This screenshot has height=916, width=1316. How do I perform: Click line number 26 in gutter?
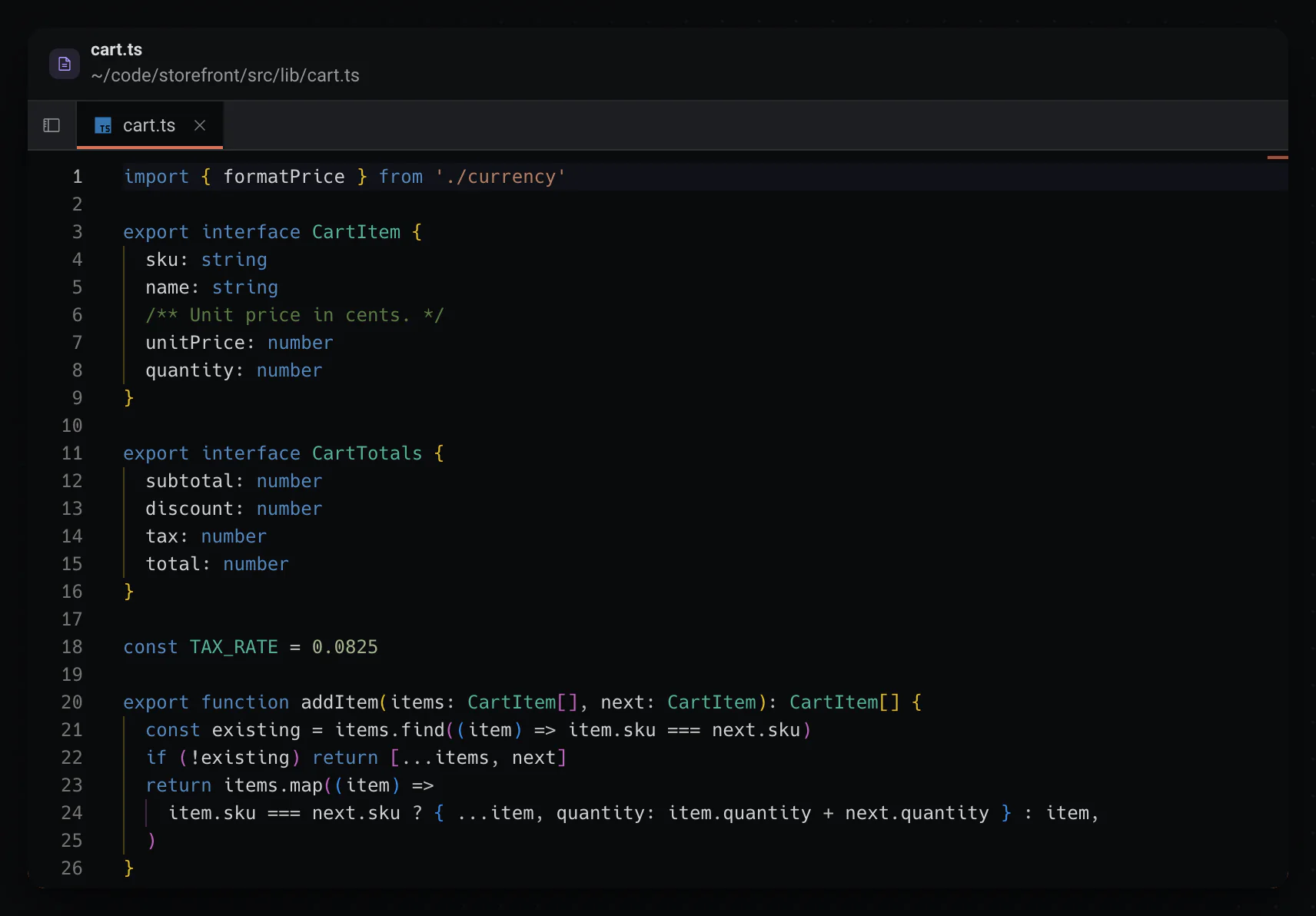click(x=71, y=868)
